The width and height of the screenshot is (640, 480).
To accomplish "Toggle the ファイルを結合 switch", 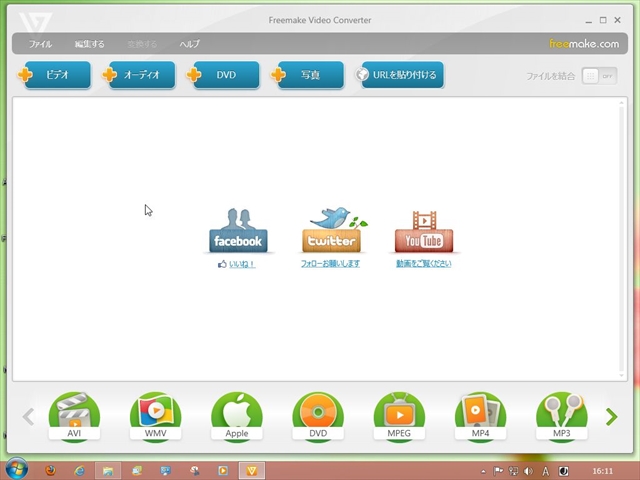I will [599, 76].
